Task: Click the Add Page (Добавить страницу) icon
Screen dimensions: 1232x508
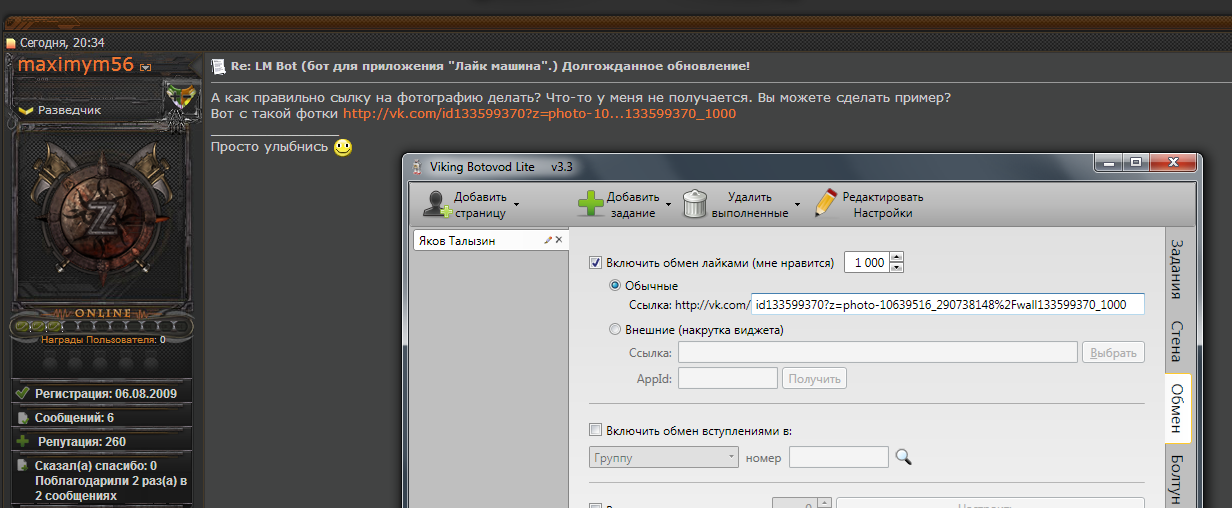Action: [437, 204]
